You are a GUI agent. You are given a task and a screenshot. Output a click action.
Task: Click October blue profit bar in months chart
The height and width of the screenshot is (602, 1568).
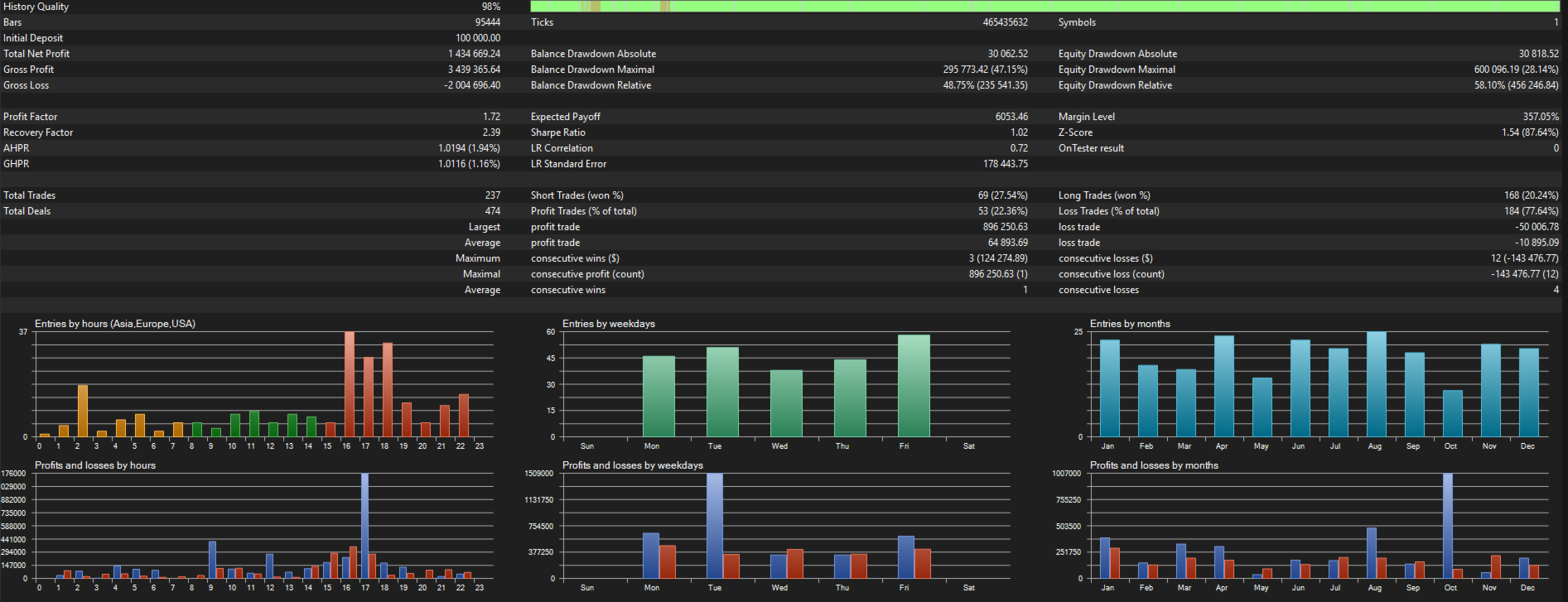(x=1447, y=525)
